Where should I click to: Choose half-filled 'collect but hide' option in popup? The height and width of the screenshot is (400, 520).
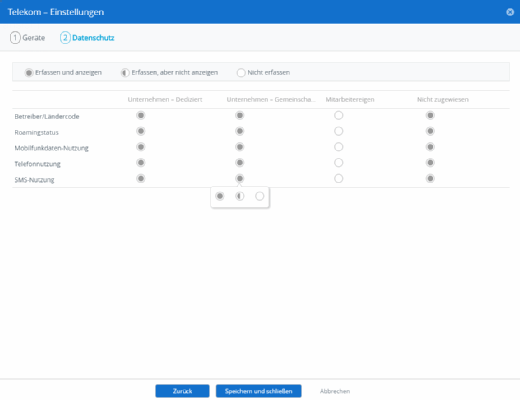[x=240, y=196]
